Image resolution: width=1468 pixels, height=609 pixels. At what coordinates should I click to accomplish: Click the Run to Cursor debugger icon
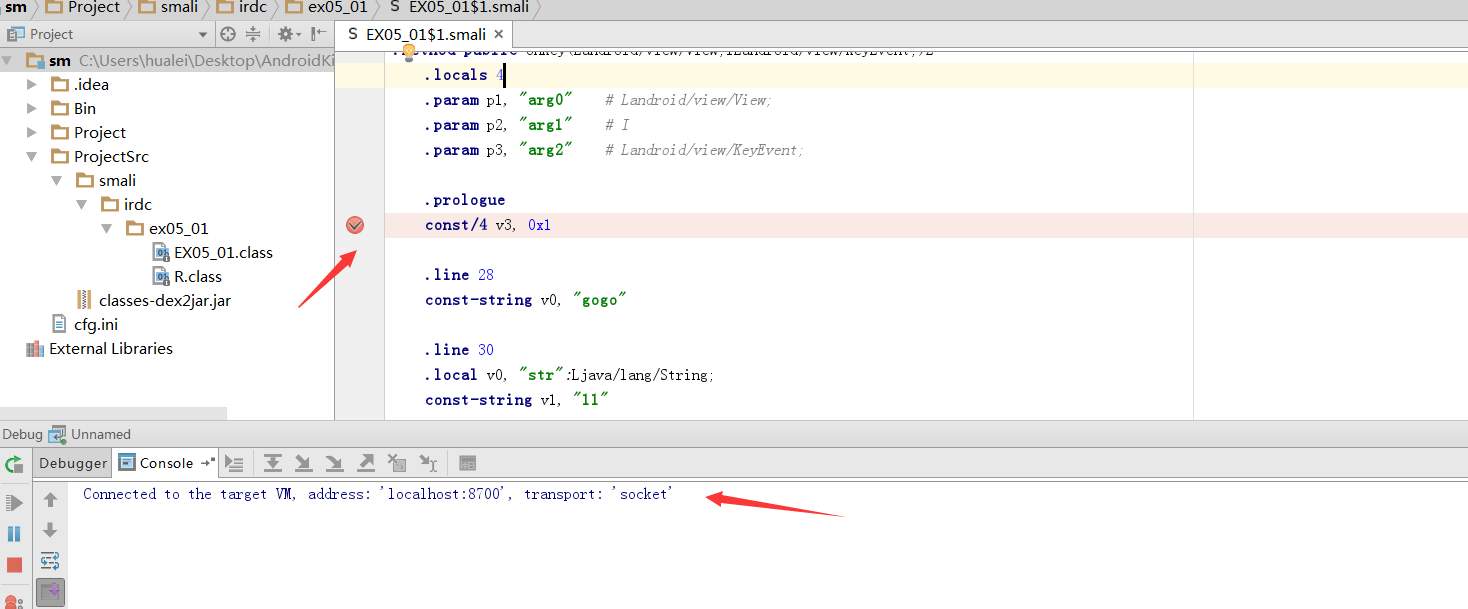(428, 463)
